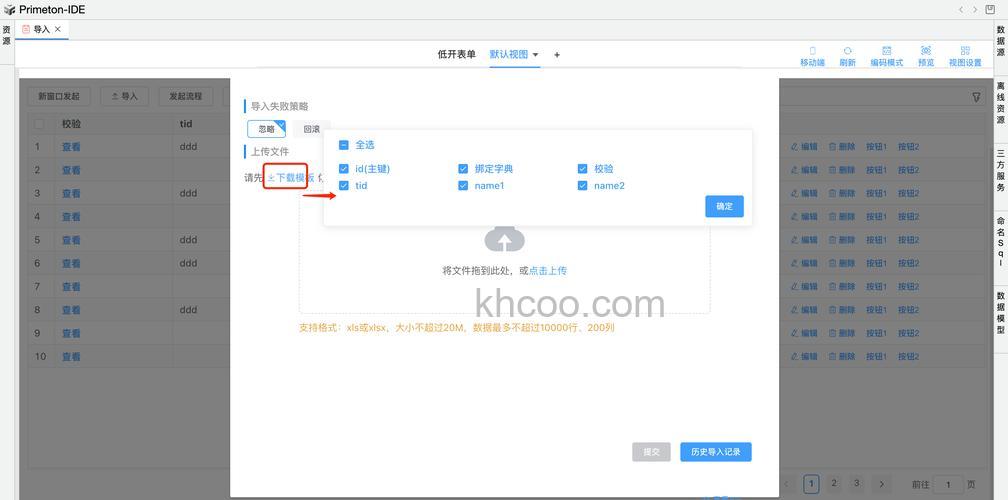The width and height of the screenshot is (1008, 500).
Task: Open the 数据源 side panel
Action: pos(1000,40)
